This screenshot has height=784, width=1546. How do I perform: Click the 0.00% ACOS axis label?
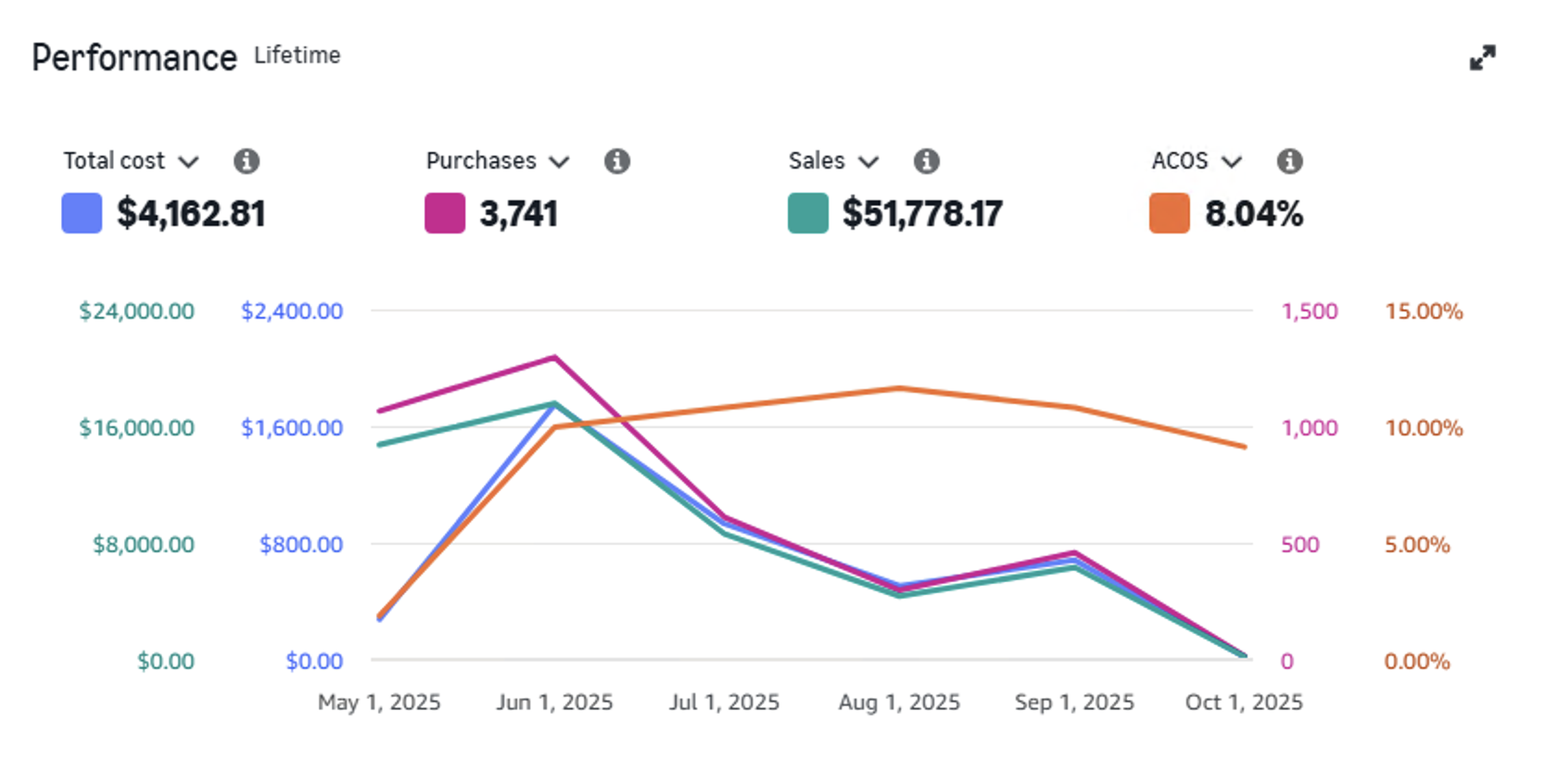1417,662
